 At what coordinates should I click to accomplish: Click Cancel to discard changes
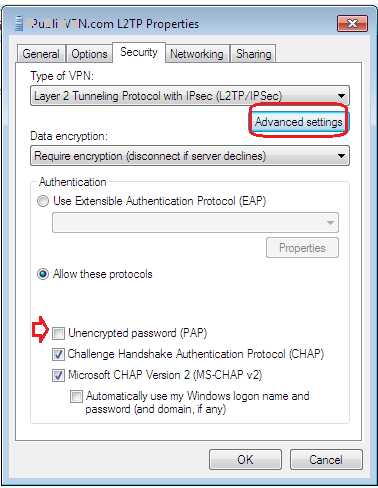[x=326, y=460]
